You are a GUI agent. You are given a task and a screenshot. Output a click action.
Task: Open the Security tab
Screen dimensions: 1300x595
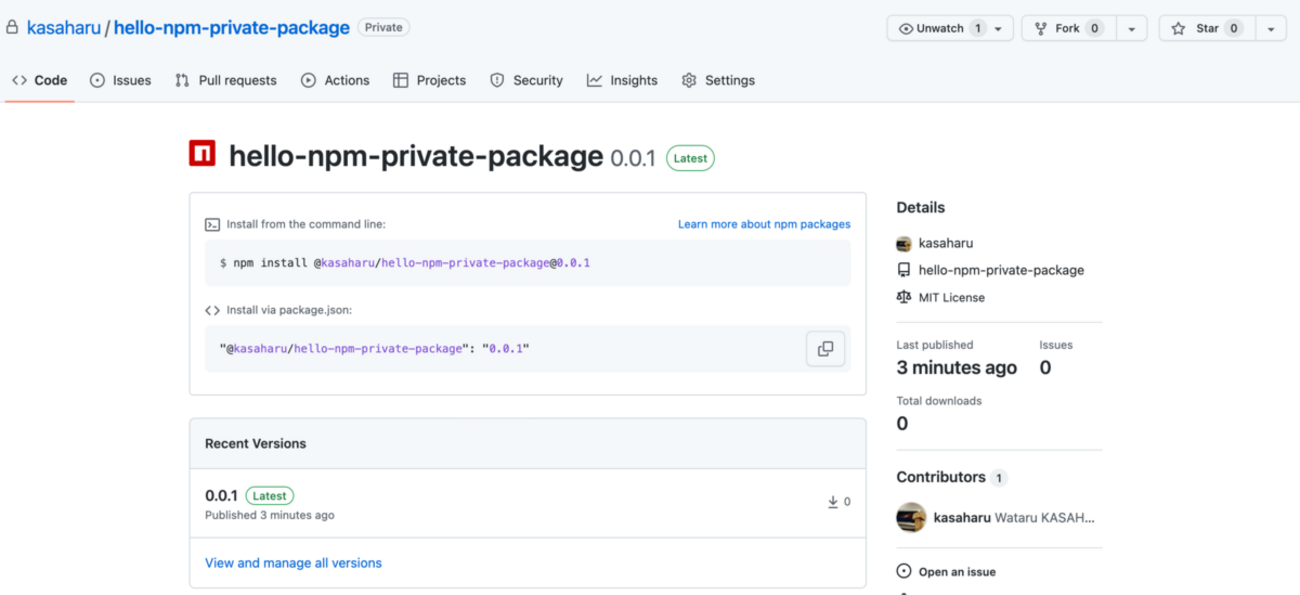pyautogui.click(x=526, y=80)
